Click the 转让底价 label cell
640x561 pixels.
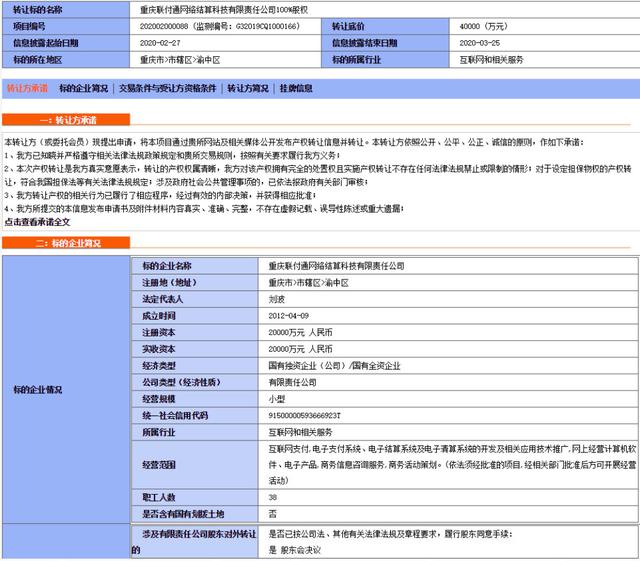click(385, 26)
